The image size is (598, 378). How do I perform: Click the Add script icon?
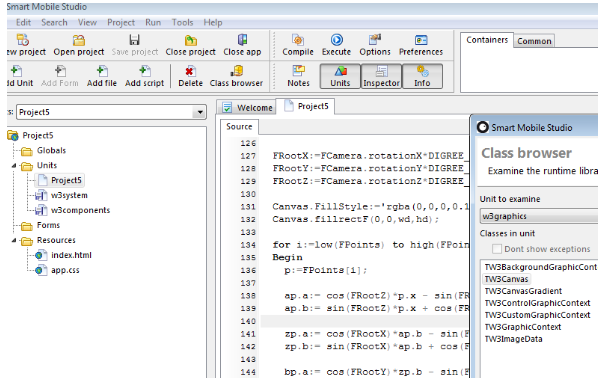click(145, 71)
